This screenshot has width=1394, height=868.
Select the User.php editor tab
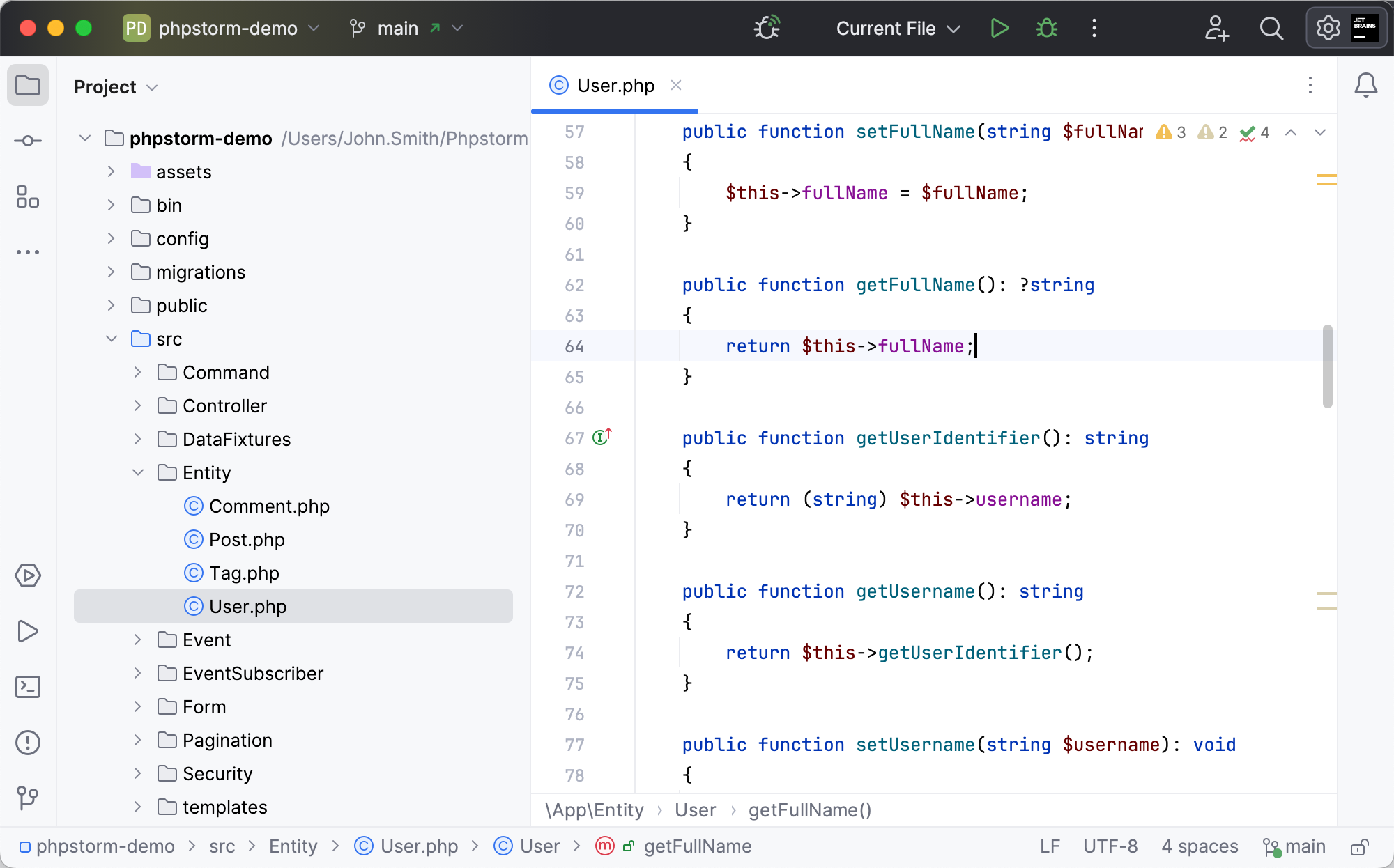pos(615,86)
